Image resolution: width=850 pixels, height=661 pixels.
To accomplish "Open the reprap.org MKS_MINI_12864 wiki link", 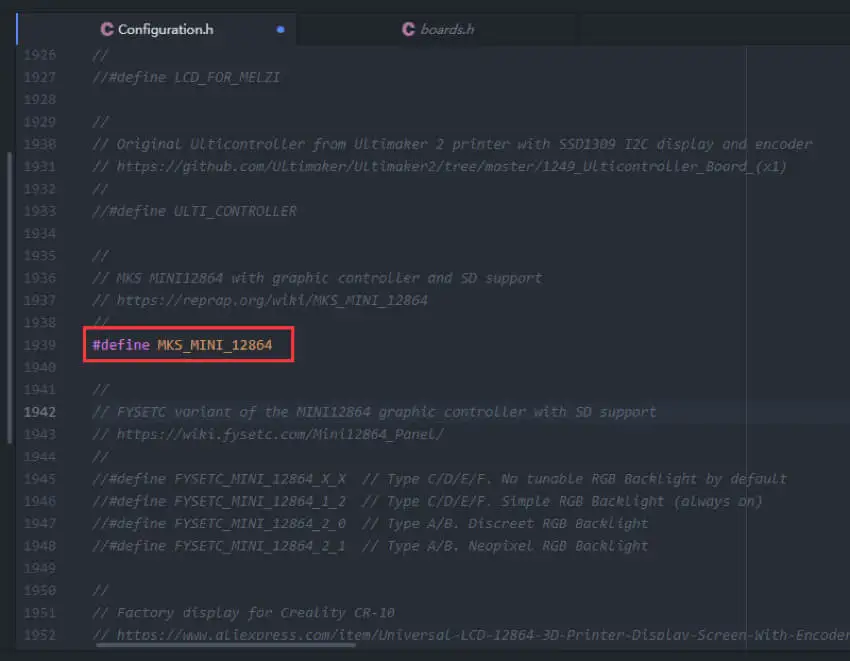I will point(272,300).
